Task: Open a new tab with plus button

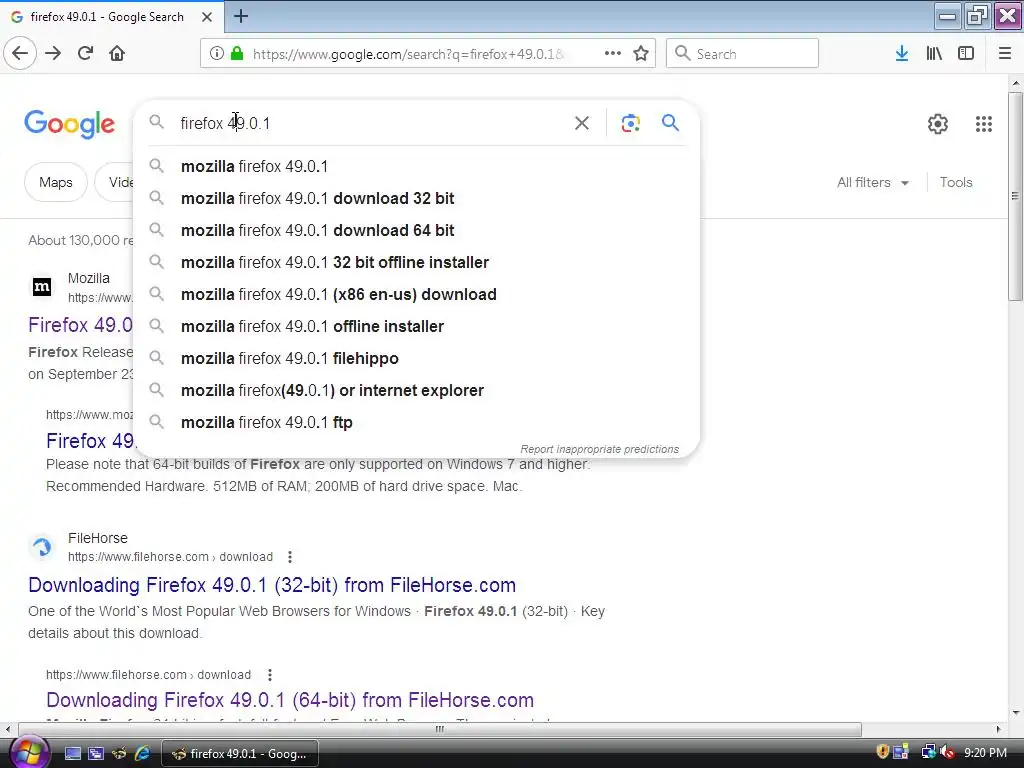Action: tap(241, 16)
